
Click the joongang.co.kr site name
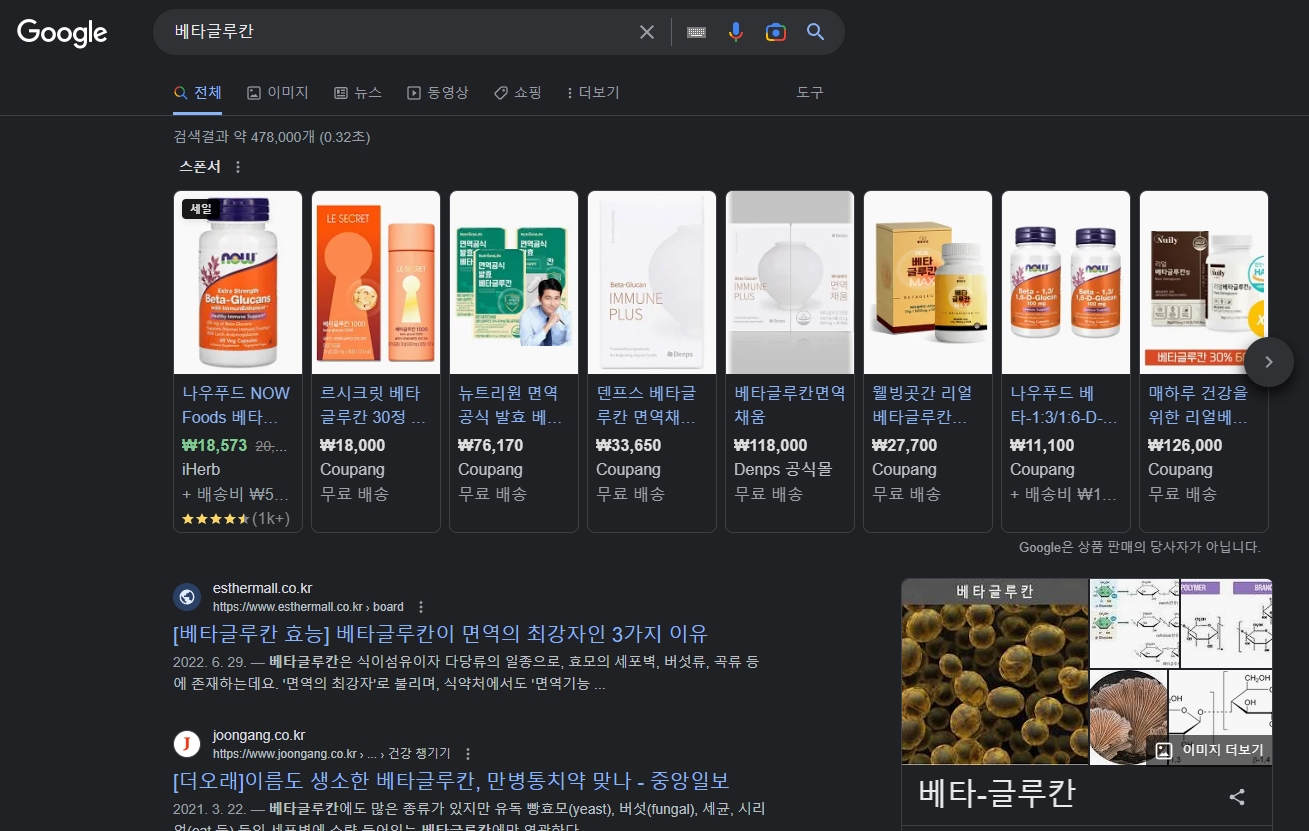coord(259,735)
